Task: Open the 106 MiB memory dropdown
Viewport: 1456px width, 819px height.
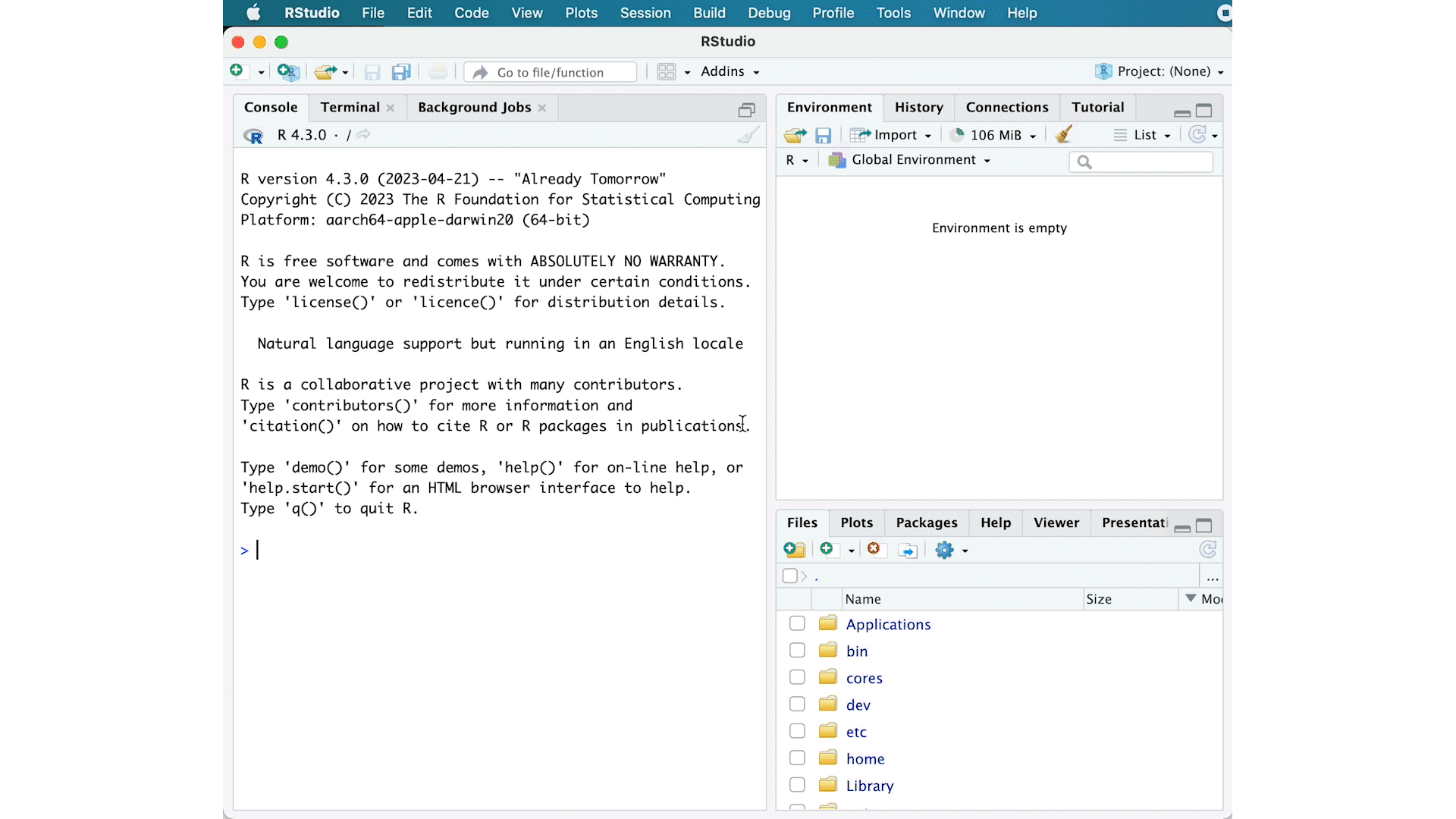Action: tap(993, 135)
